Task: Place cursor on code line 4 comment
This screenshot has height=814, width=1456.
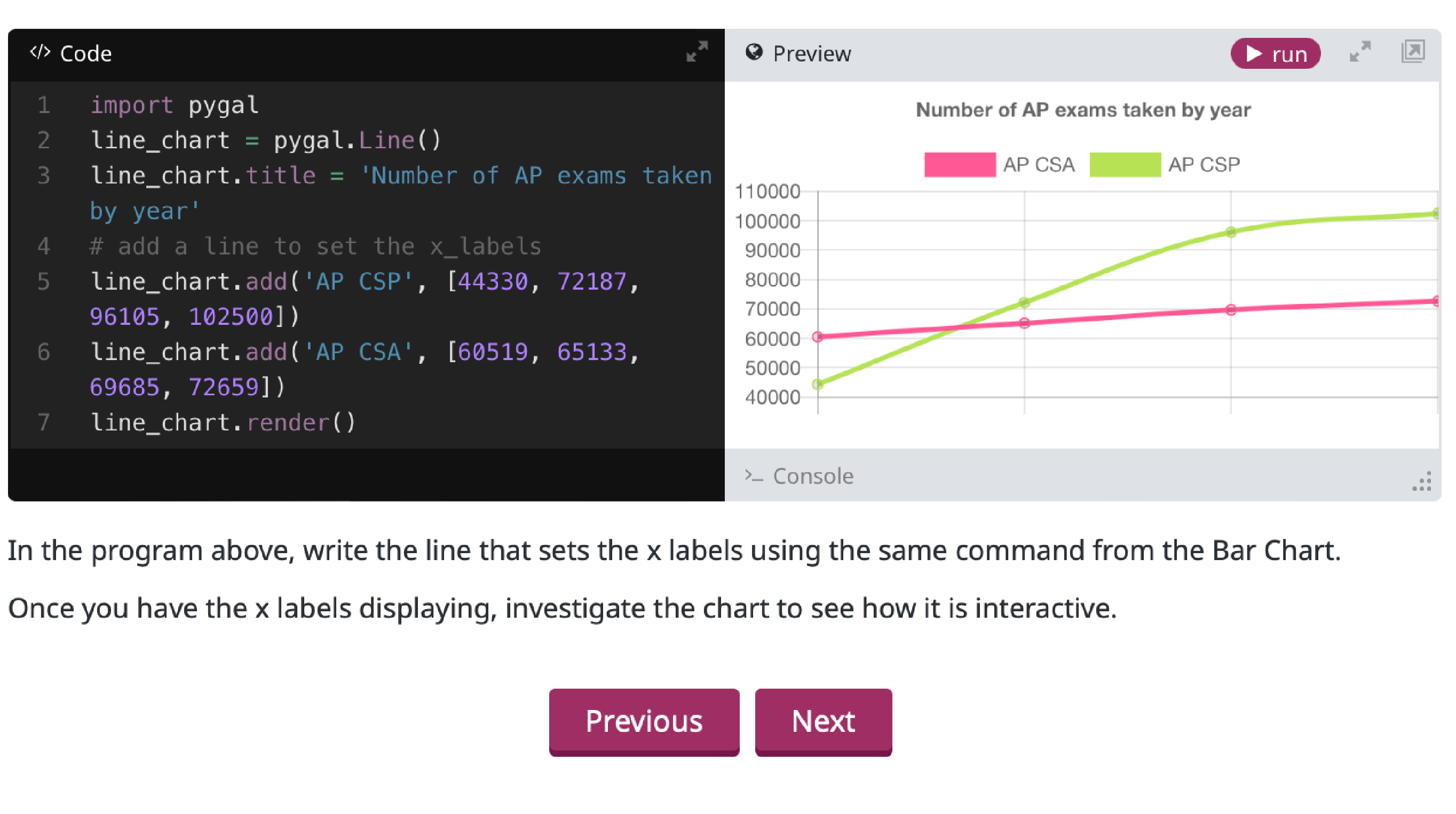Action: pyautogui.click(x=315, y=246)
